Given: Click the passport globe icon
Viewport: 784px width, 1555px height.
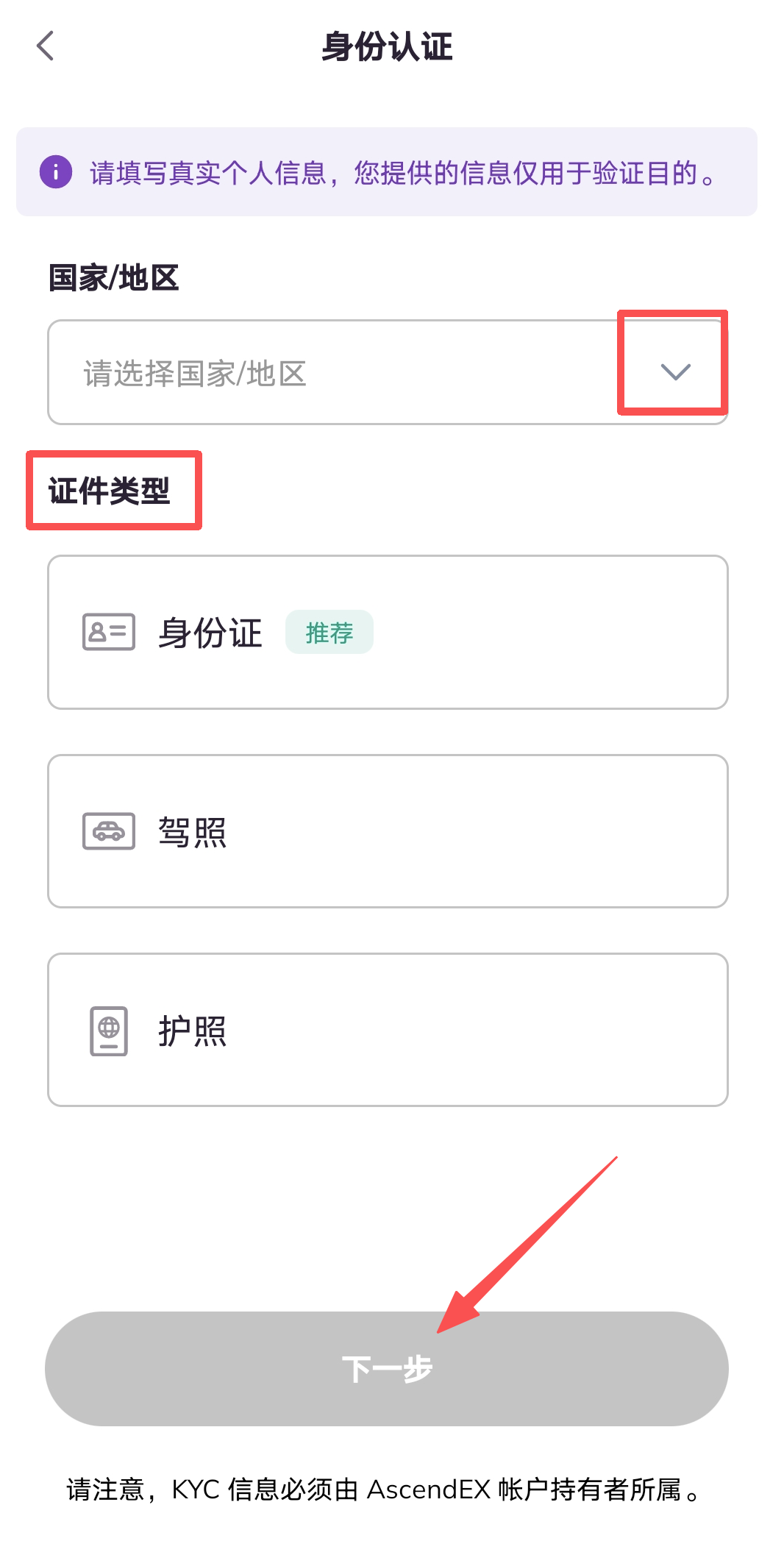Looking at the screenshot, I should click(x=109, y=1031).
